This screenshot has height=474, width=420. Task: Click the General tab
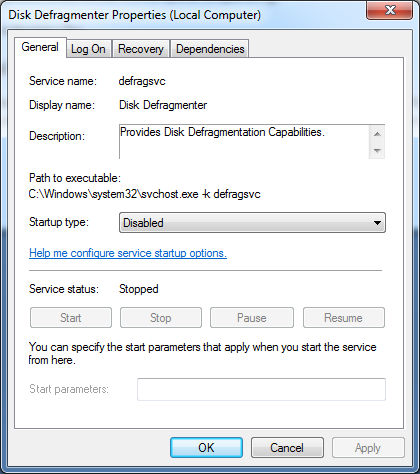(40, 47)
